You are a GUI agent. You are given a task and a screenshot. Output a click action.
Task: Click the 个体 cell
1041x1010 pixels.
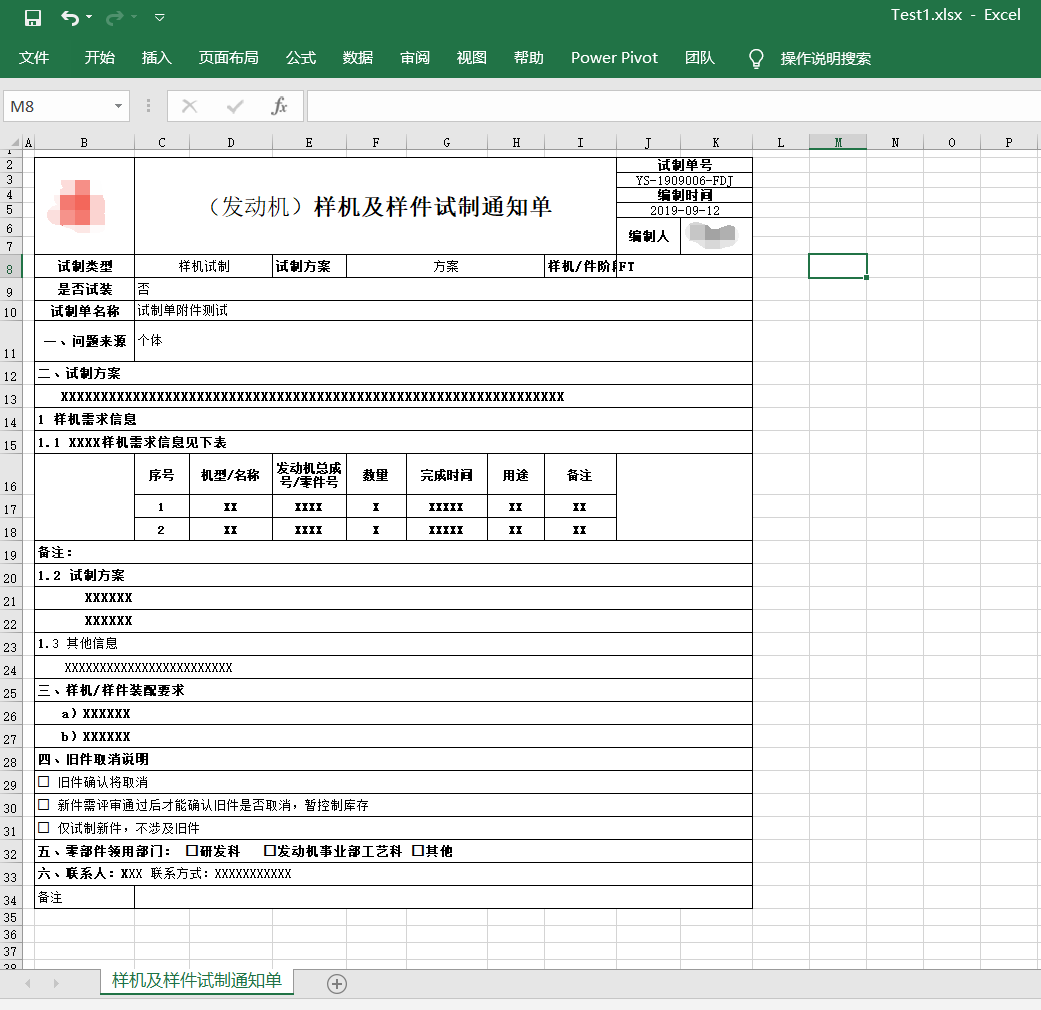[443, 341]
